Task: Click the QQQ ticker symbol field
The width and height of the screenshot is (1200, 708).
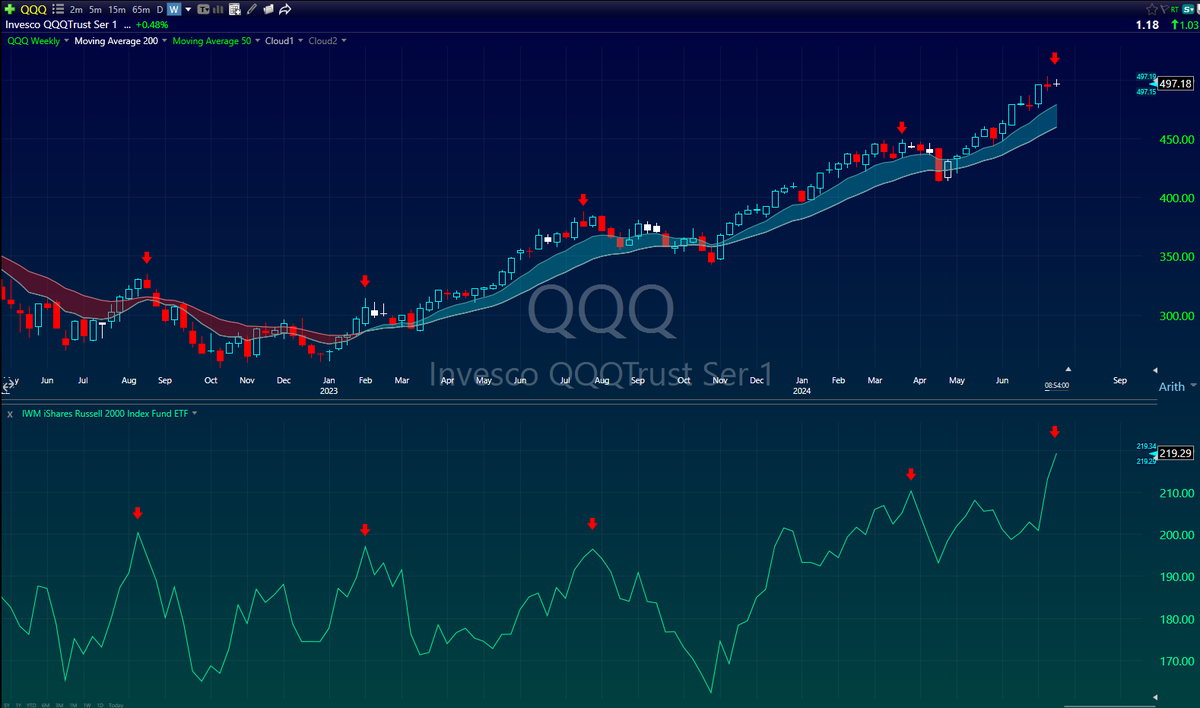Action: pyautogui.click(x=34, y=9)
